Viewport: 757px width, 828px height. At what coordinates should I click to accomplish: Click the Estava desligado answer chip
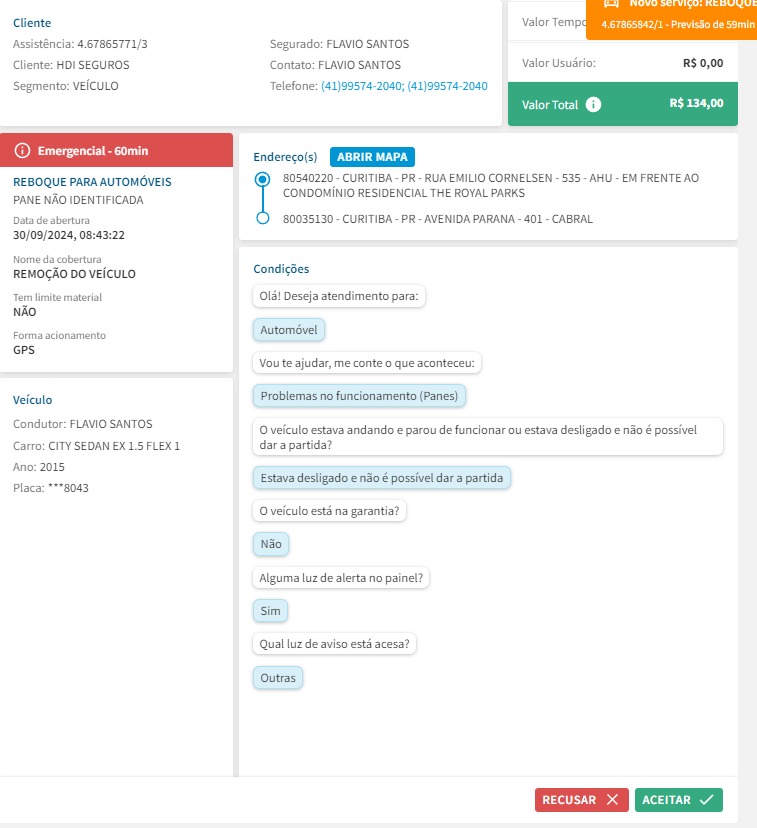tap(382, 478)
